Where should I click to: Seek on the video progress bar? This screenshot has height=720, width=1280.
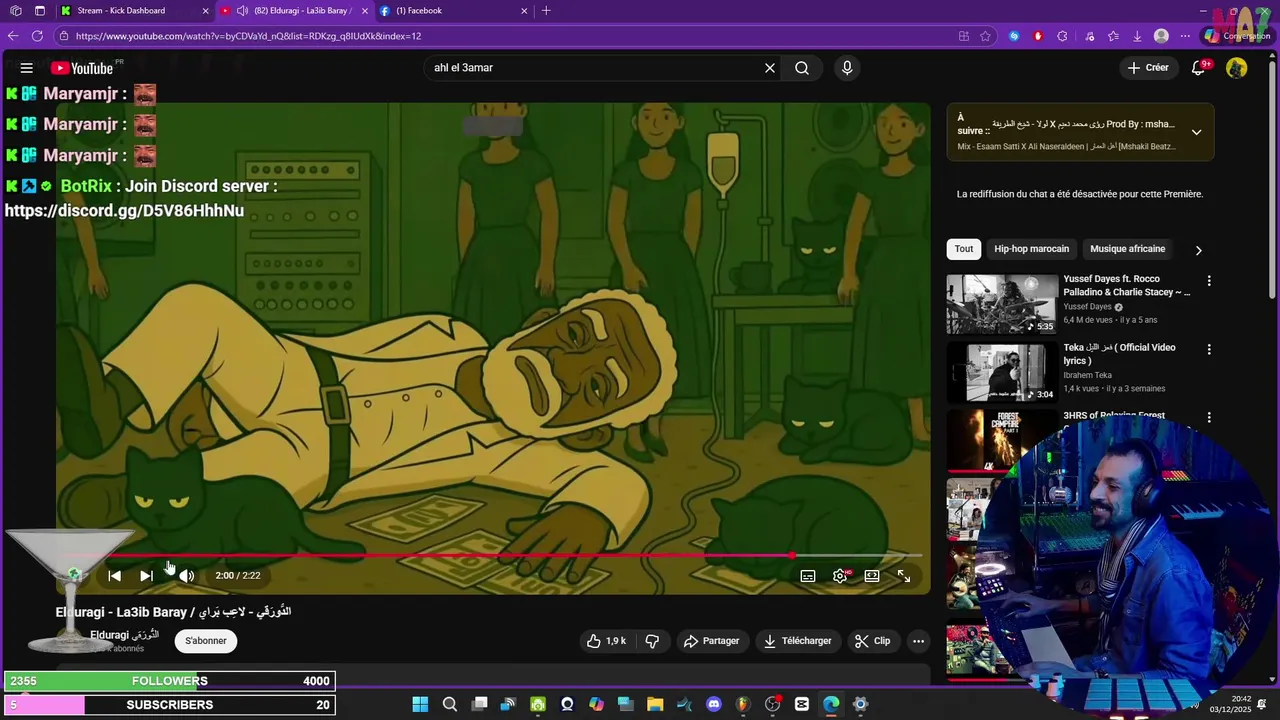pos(493,555)
